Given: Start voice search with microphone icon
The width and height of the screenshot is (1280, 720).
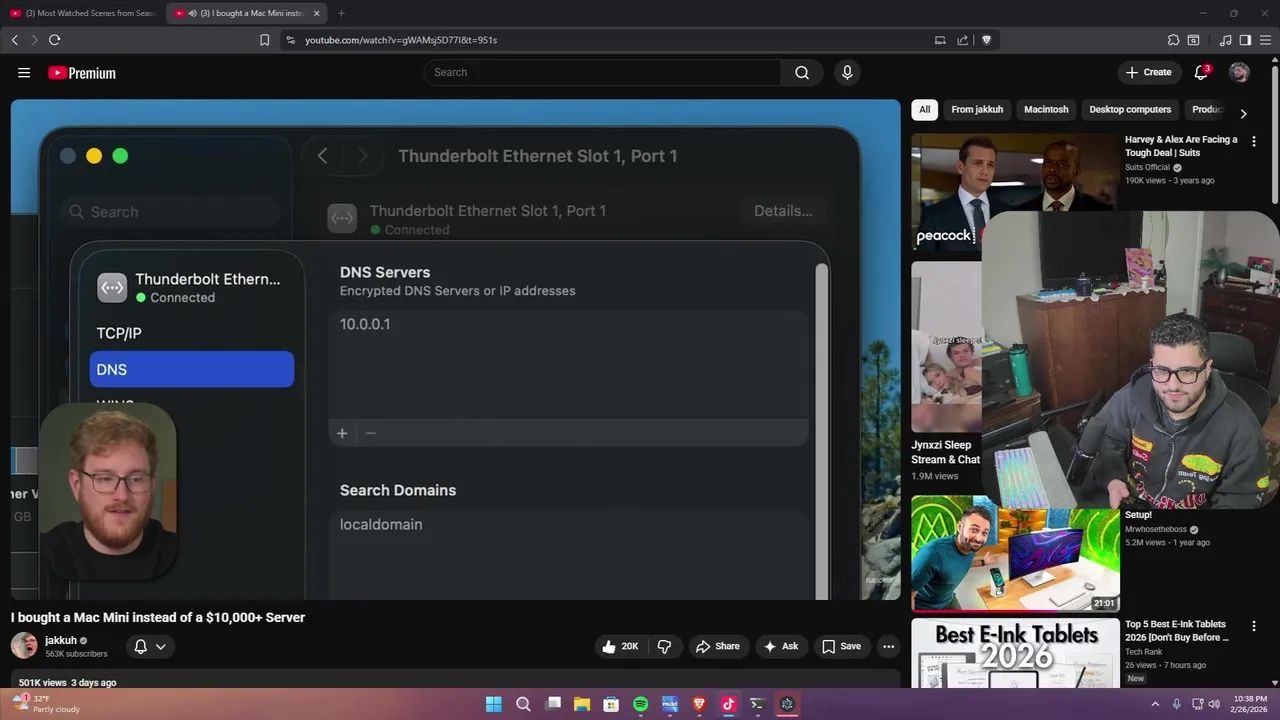Looking at the screenshot, I should 847,73.
